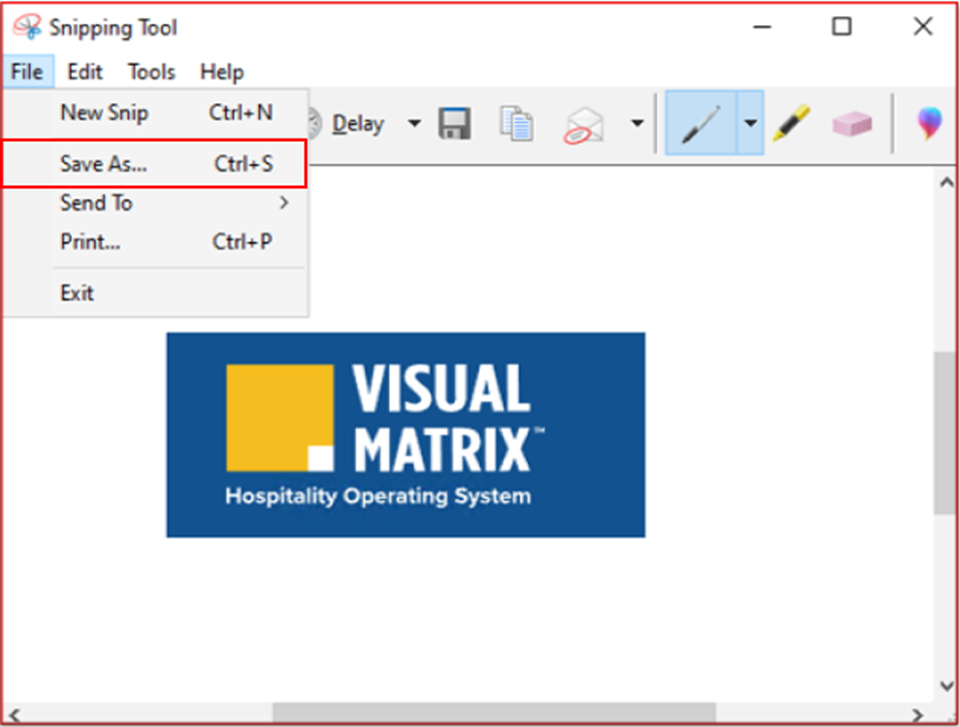
Task: Expand the Delay dropdown arrow
Action: tap(414, 124)
